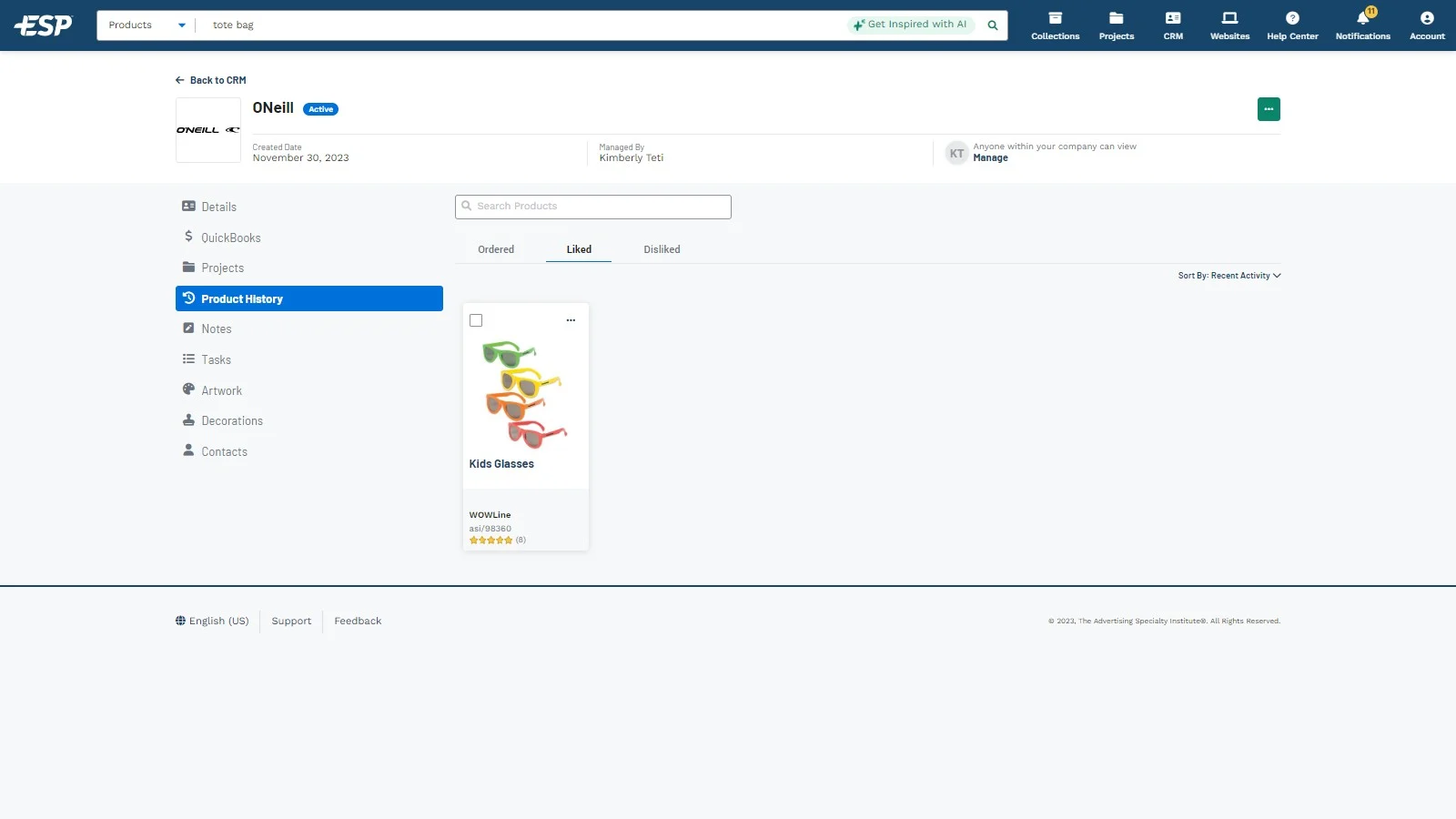This screenshot has width=1456, height=819.
Task: Open Projects in sidebar
Action: (x=309, y=268)
